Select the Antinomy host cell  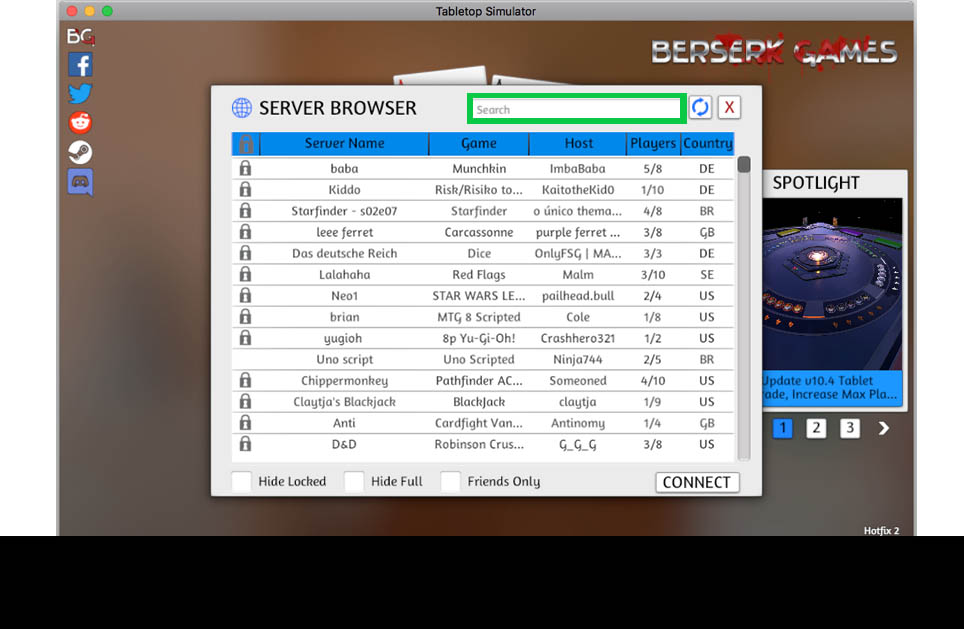pos(578,423)
